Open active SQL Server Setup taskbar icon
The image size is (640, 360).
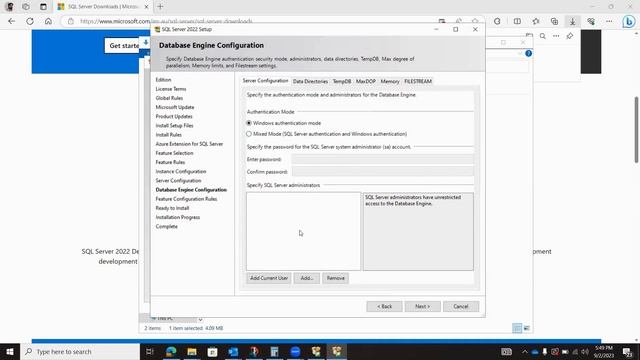click(x=337, y=351)
